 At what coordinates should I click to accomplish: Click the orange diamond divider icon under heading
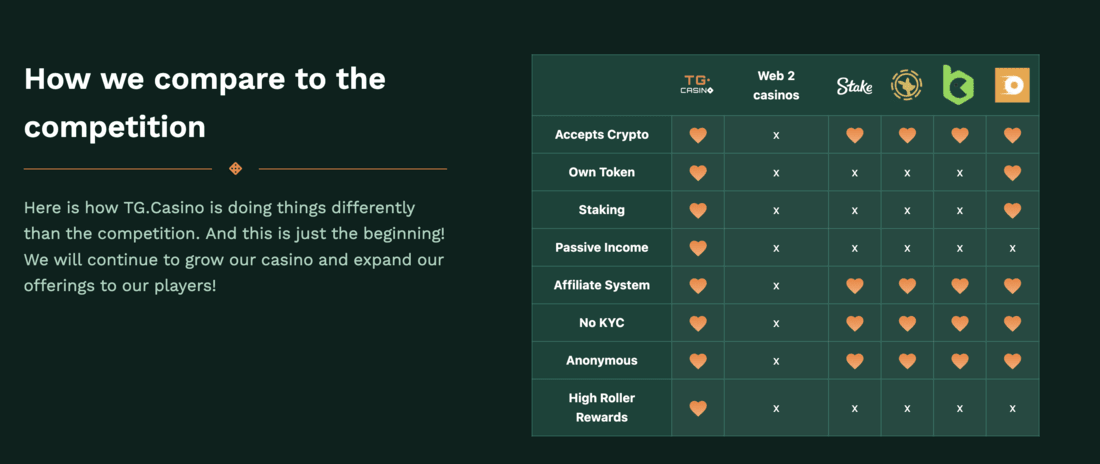pyautogui.click(x=236, y=168)
